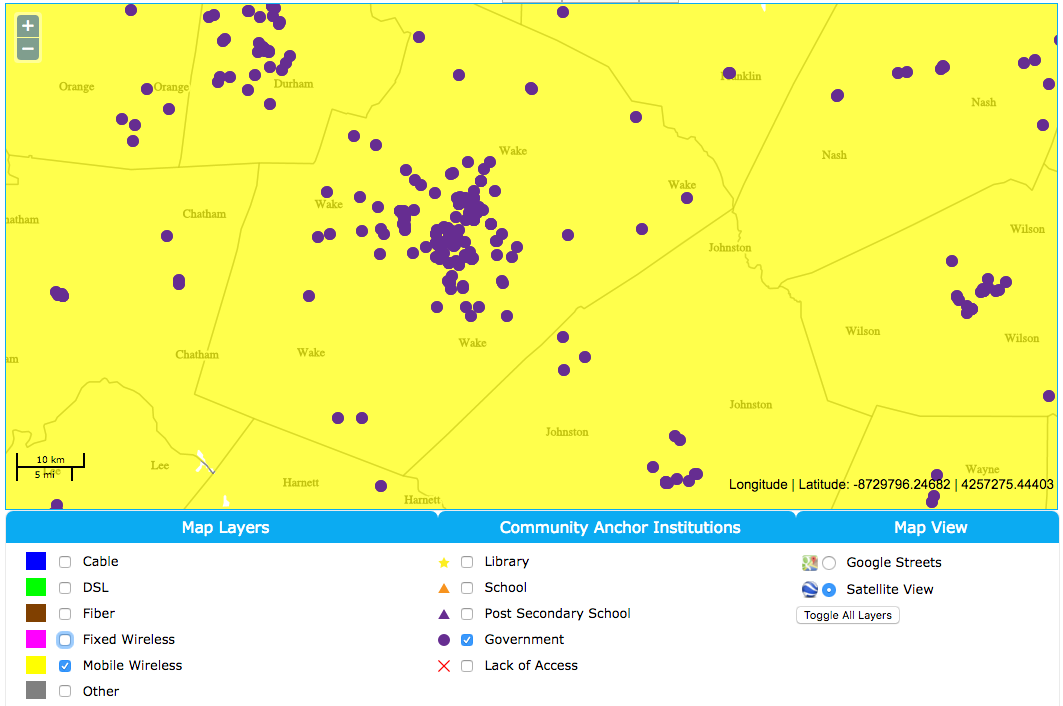Click the orange School triangle icon
Screen dimensions: 1063x706
click(x=444, y=588)
